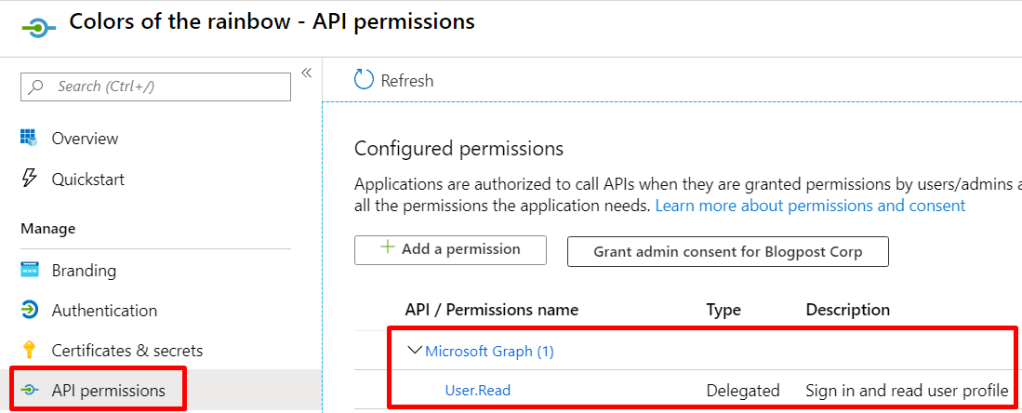This screenshot has width=1022, height=413.
Task: Collapse the Microsoft Graph row chevron
Action: (413, 351)
